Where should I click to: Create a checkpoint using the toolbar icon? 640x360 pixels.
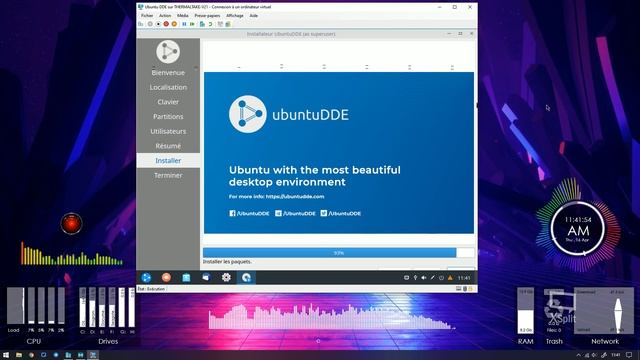(x=202, y=24)
